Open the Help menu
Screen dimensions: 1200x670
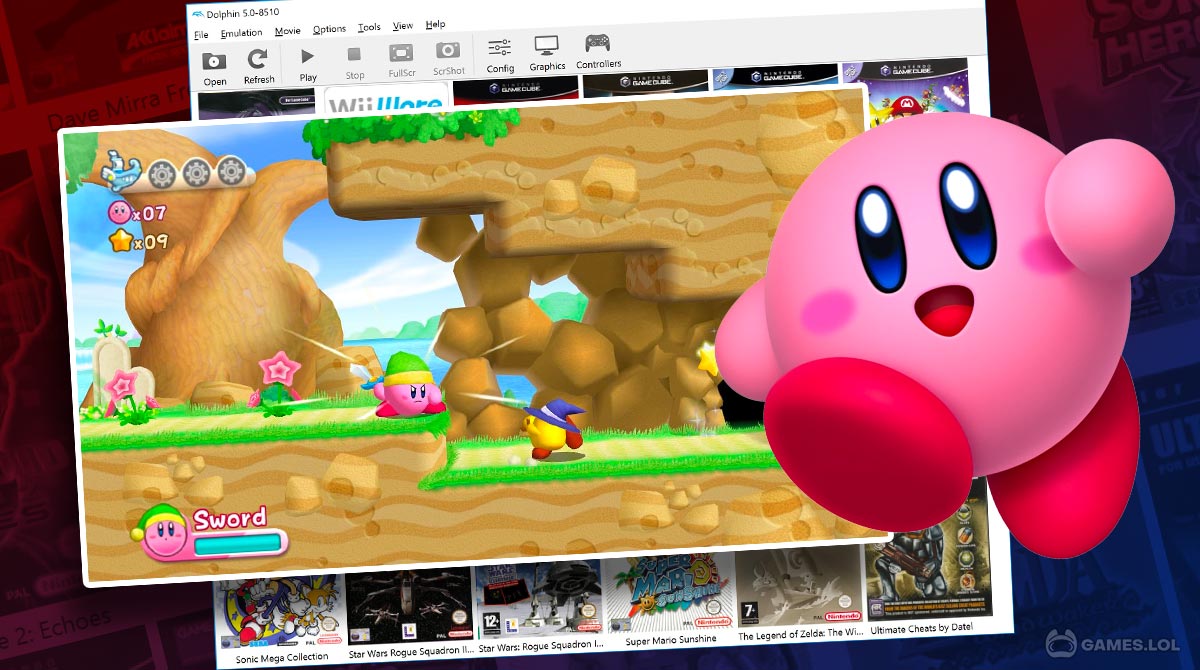tap(435, 24)
